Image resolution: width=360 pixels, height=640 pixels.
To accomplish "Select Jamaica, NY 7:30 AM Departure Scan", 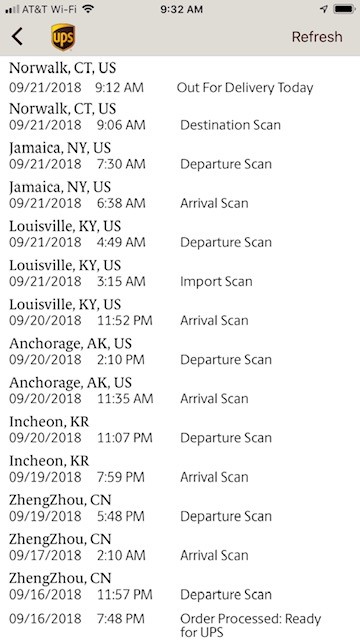I will 180,156.
